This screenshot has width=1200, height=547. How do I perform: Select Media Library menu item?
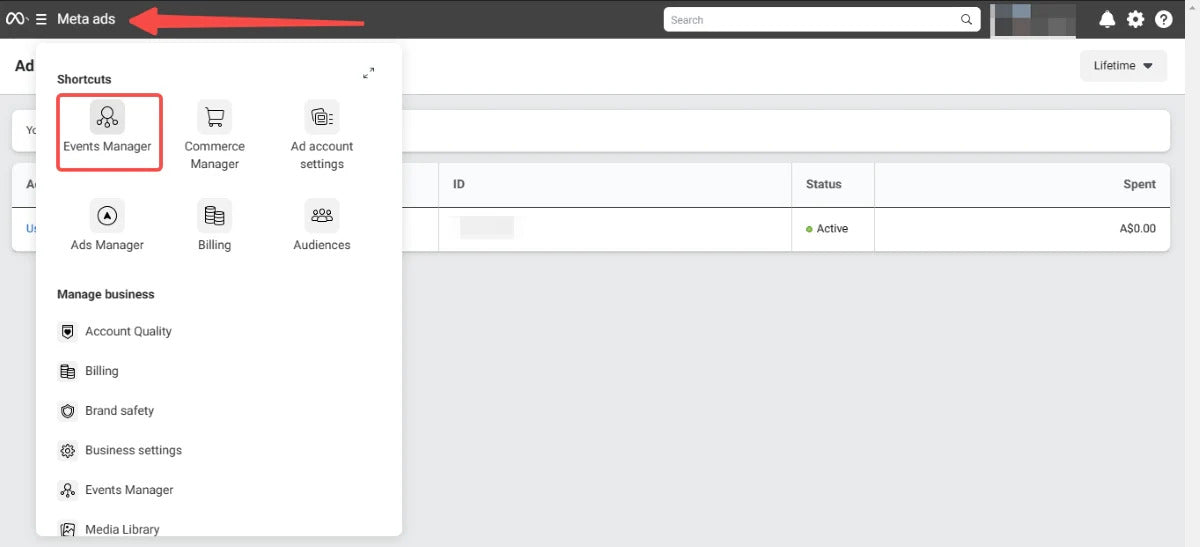[x=122, y=530]
